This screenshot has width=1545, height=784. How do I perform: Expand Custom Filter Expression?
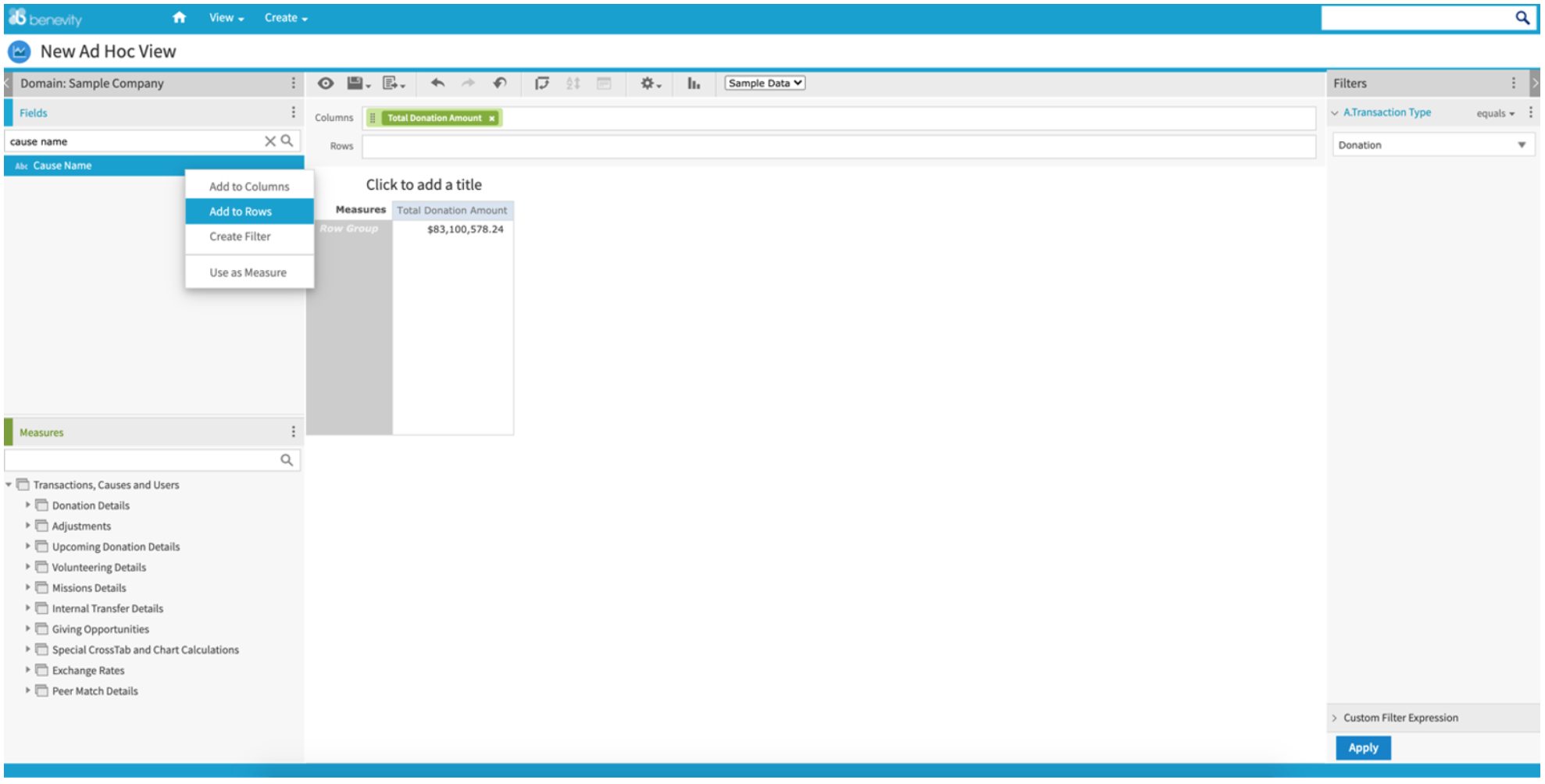[x=1335, y=718]
